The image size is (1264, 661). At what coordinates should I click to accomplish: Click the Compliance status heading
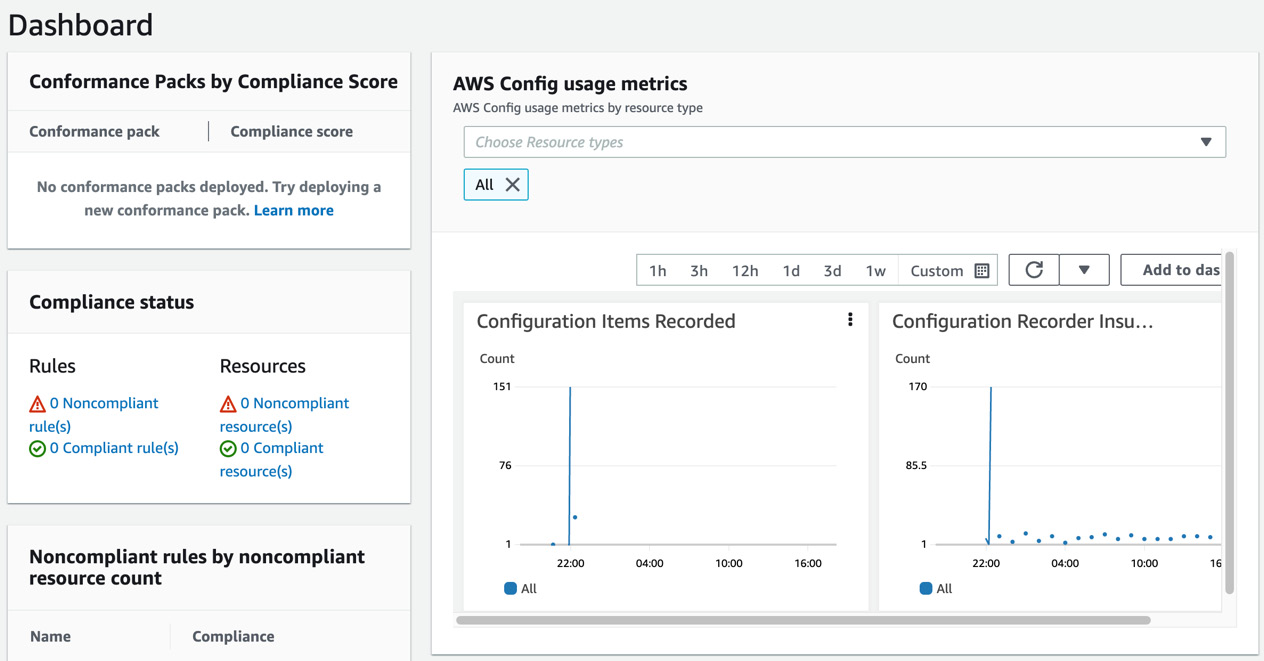click(112, 302)
